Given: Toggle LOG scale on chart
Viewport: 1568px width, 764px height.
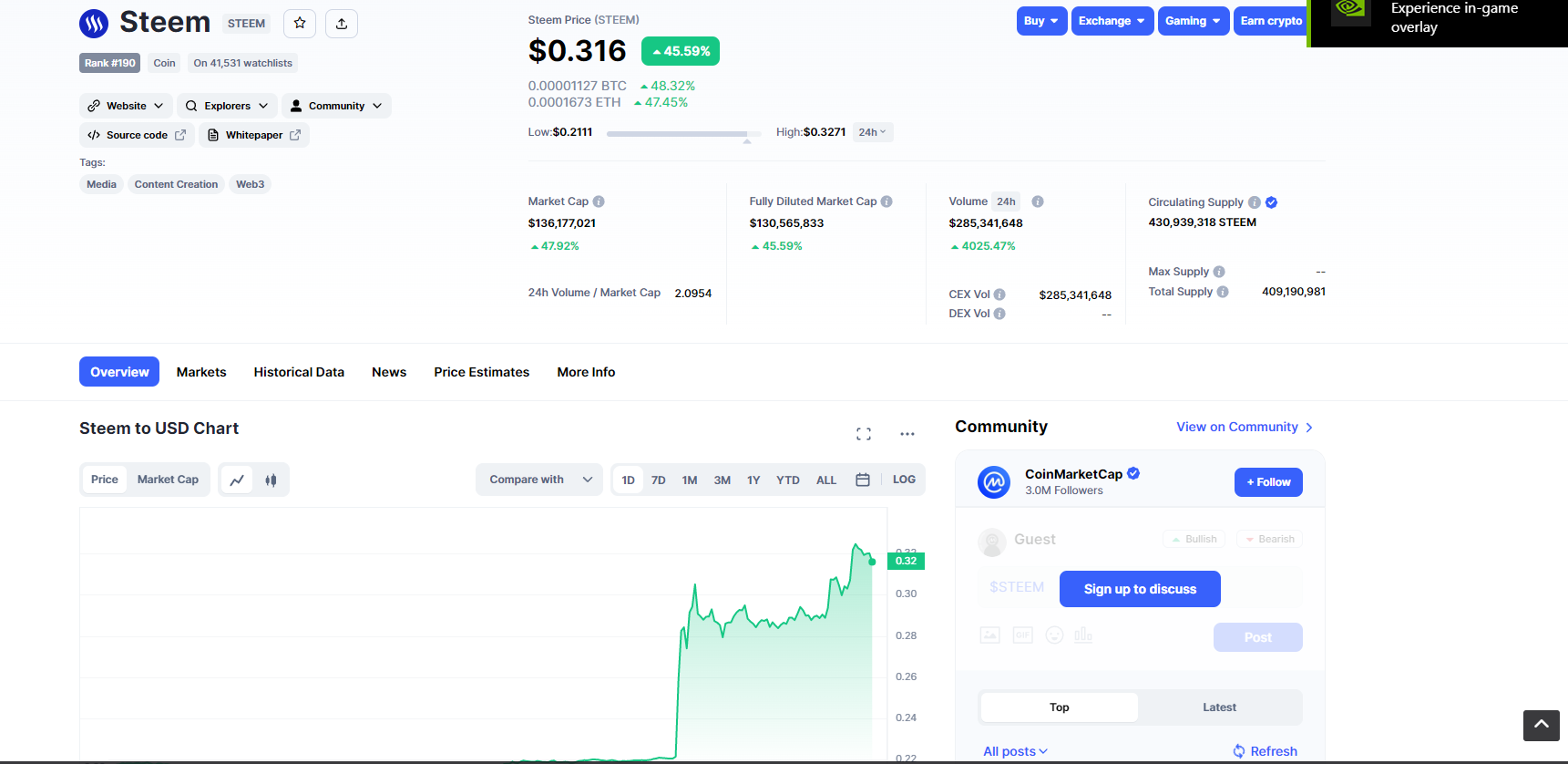Looking at the screenshot, I should coord(904,480).
